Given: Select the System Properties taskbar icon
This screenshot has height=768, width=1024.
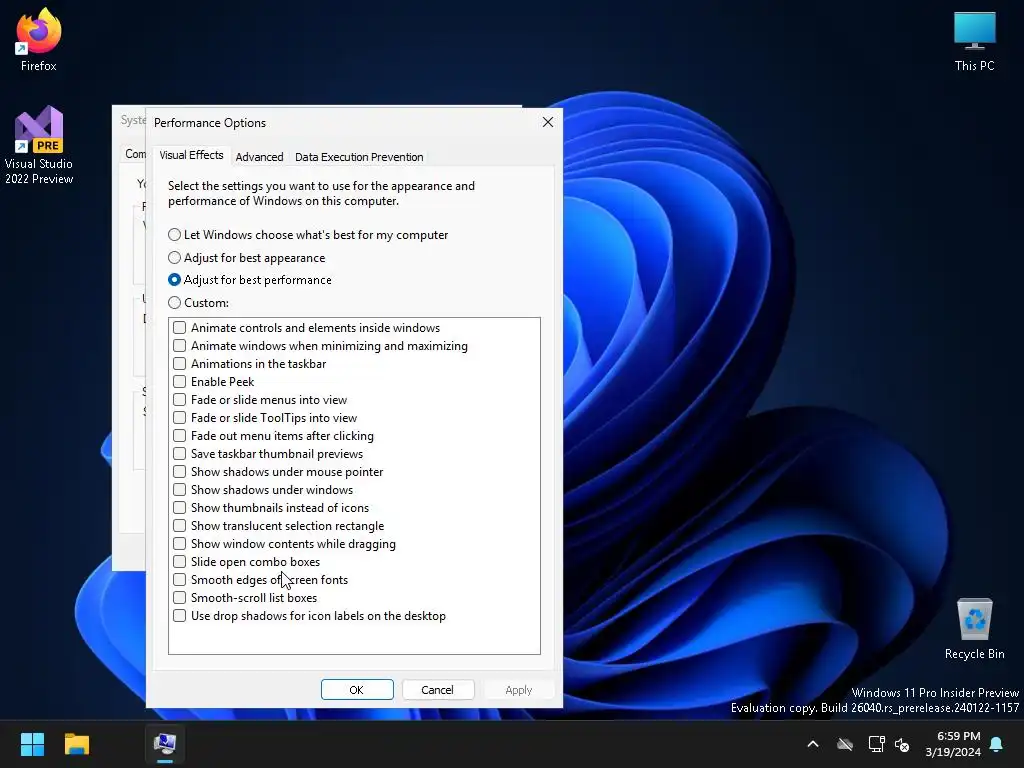Looking at the screenshot, I should pos(165,744).
